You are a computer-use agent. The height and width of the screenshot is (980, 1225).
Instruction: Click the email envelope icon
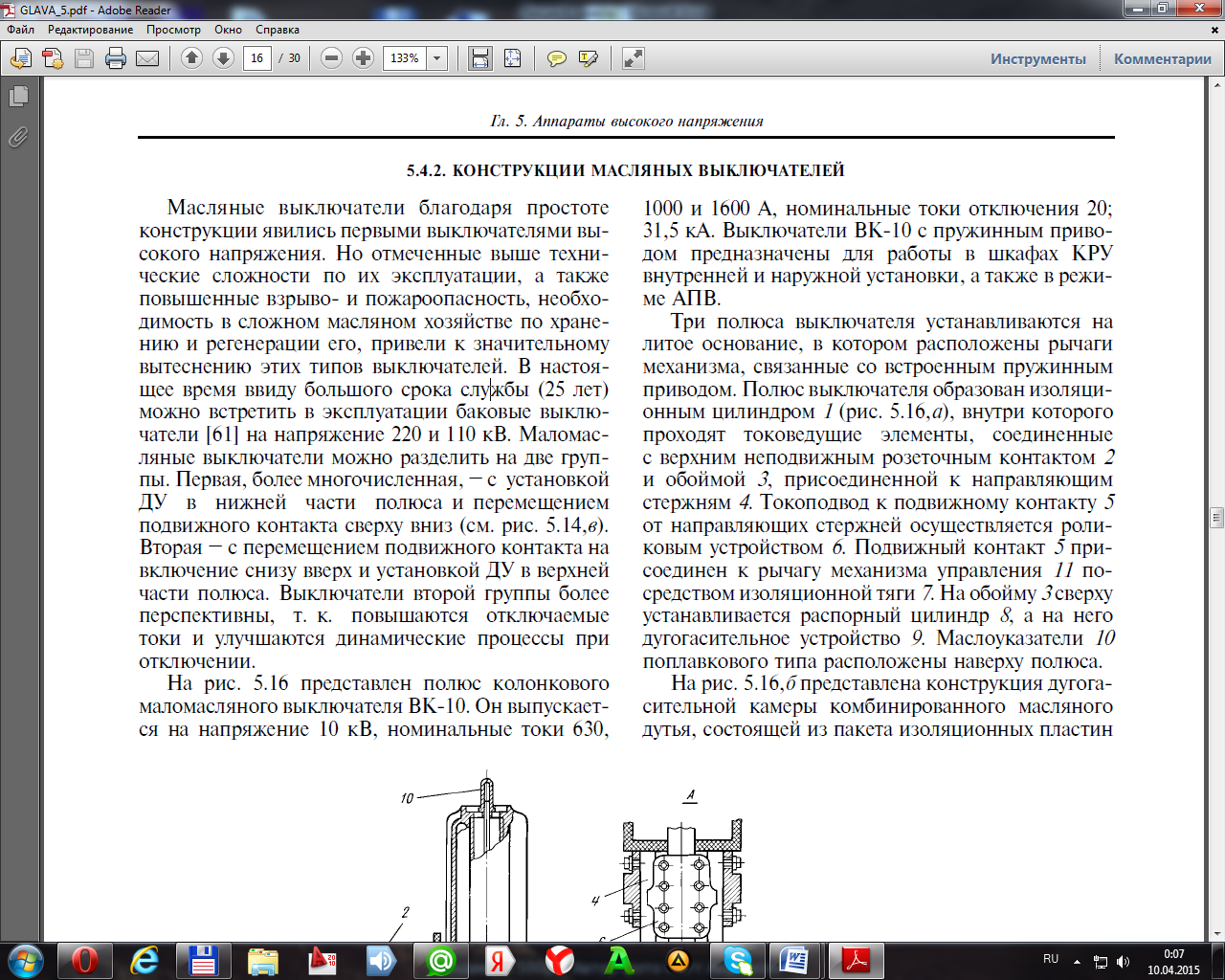coord(147,59)
